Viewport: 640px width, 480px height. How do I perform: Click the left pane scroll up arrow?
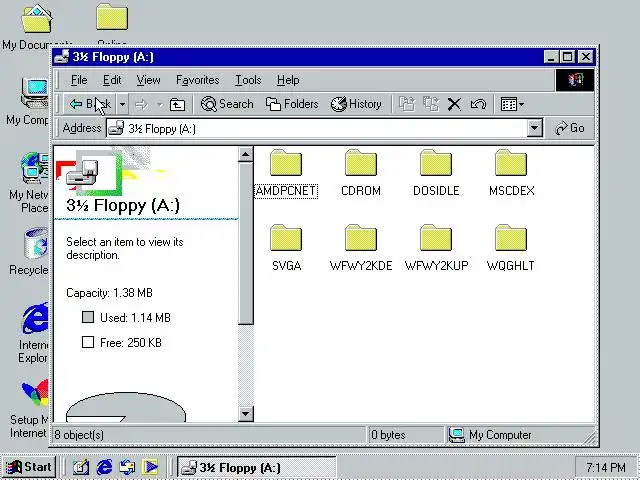point(246,154)
